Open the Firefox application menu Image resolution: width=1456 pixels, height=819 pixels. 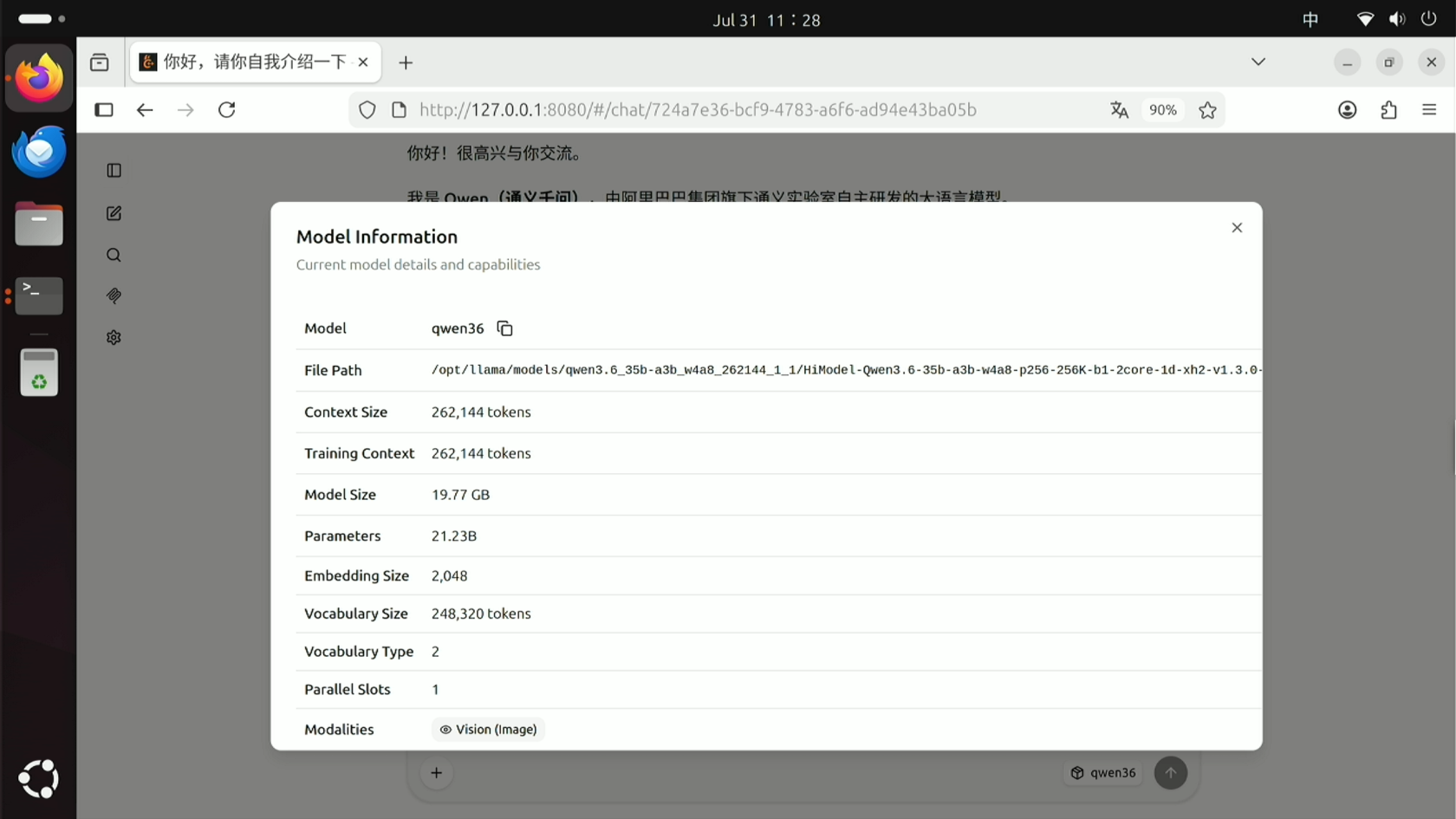click(1429, 110)
